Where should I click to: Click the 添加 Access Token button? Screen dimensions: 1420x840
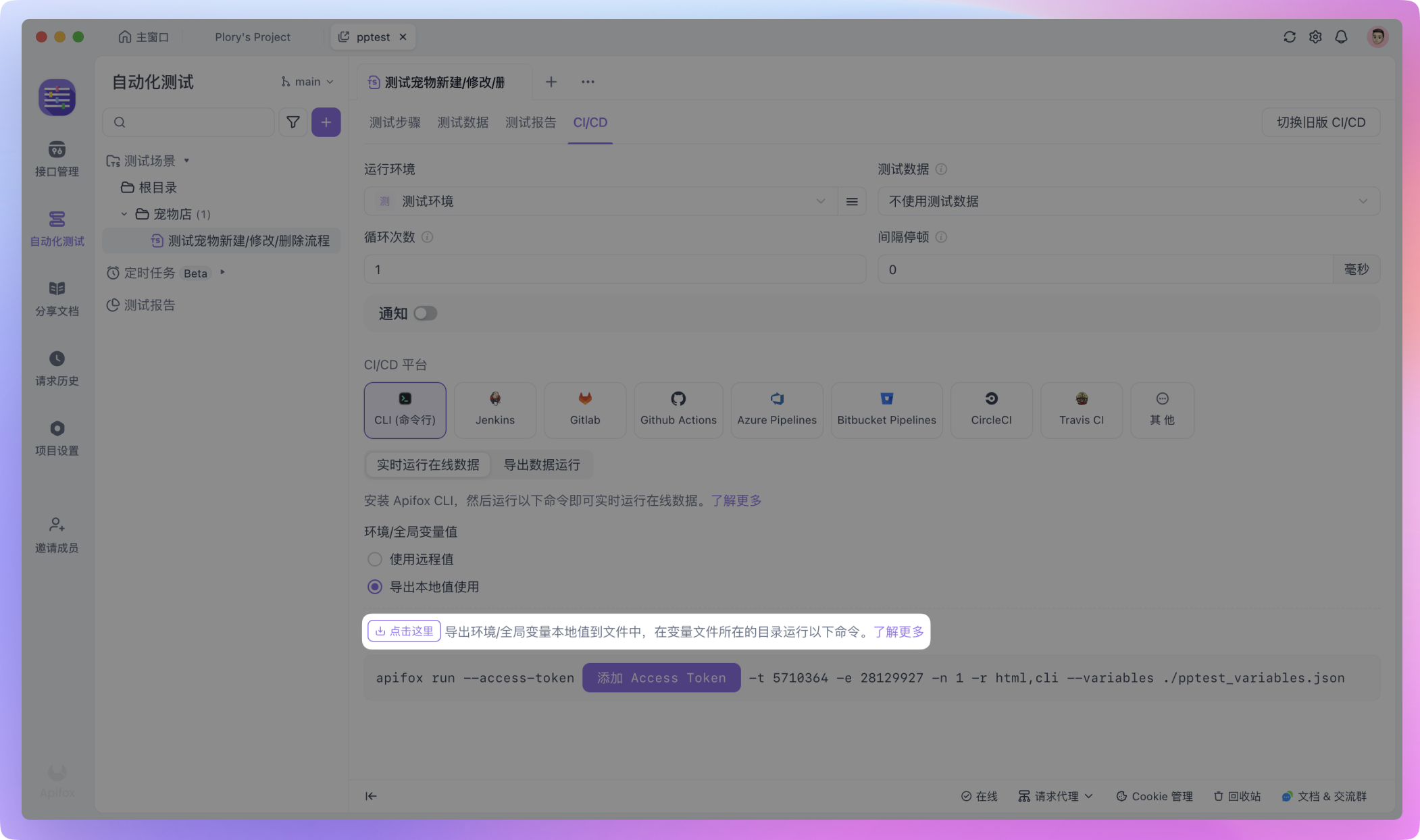661,677
